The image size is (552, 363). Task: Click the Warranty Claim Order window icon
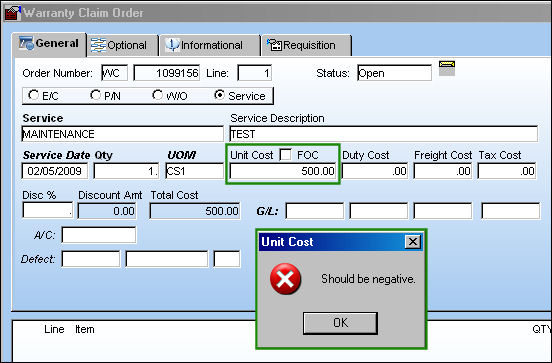coord(12,13)
